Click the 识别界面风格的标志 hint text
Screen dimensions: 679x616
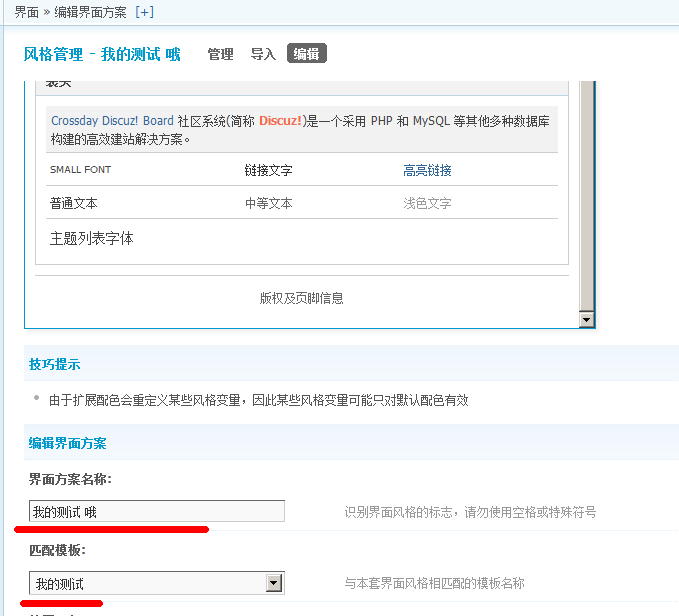coord(470,512)
